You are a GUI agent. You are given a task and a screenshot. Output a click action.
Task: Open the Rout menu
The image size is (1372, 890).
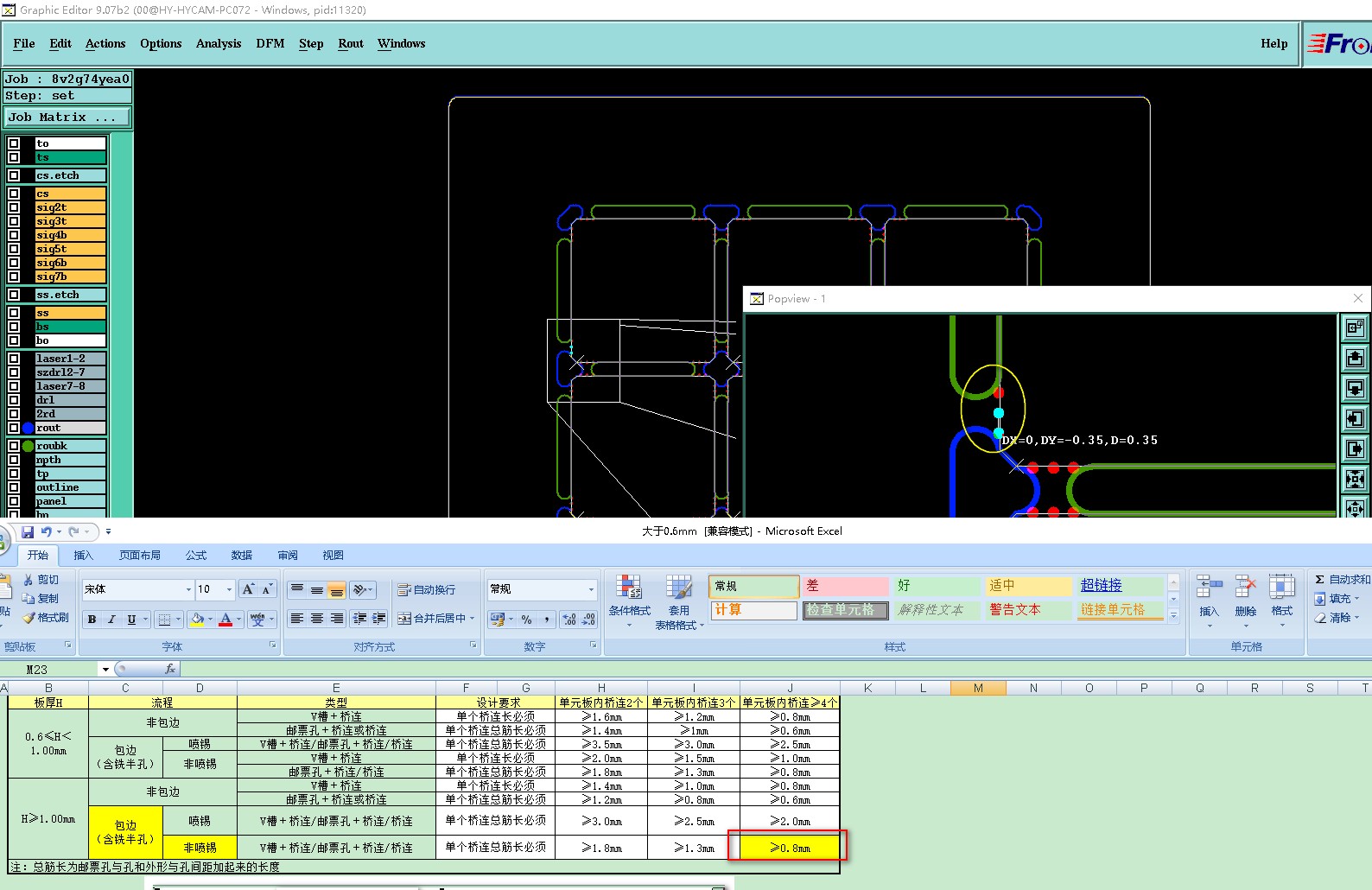point(351,43)
